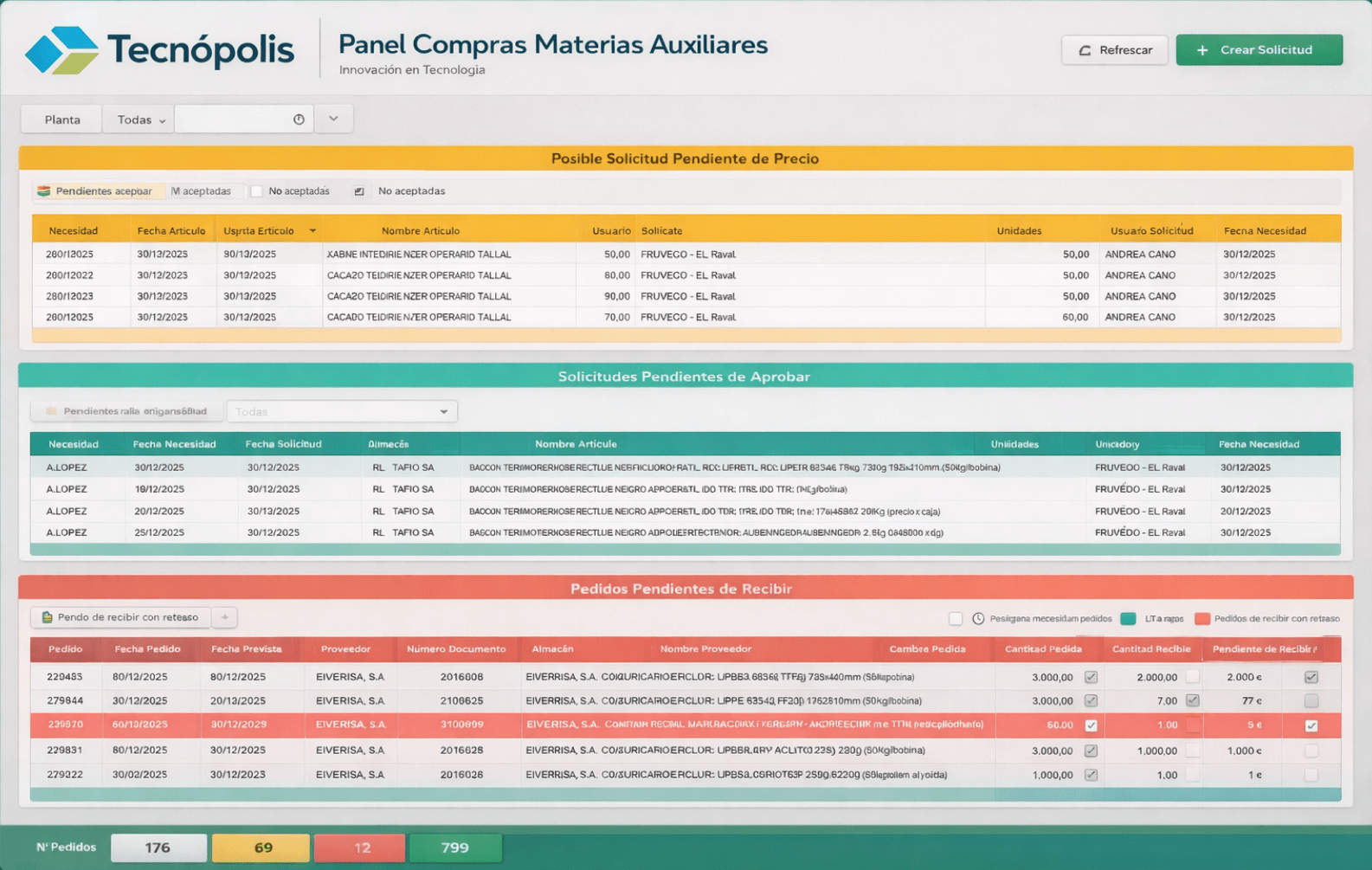1372x870 pixels.
Task: Open the Todas dropdown in Solicitudes Pendientes
Action: click(x=342, y=411)
